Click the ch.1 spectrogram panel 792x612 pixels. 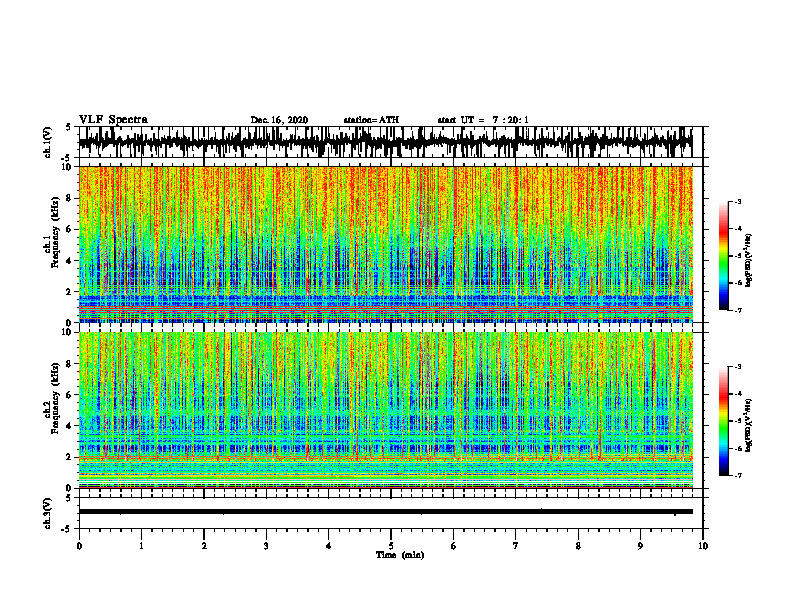(x=386, y=244)
